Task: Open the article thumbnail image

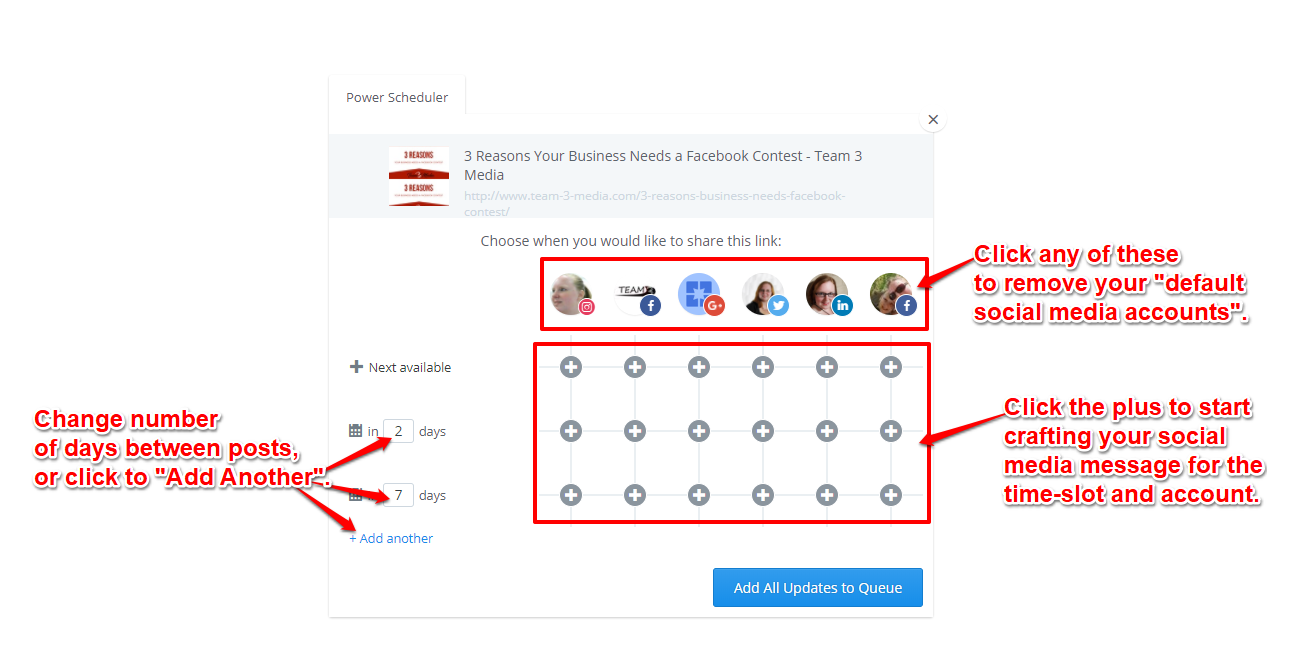Action: 419,177
